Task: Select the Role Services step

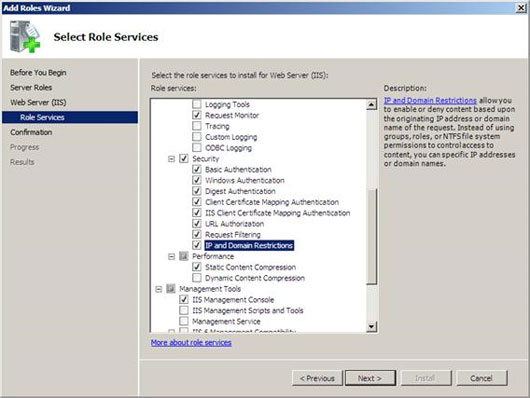Action: coord(70,117)
